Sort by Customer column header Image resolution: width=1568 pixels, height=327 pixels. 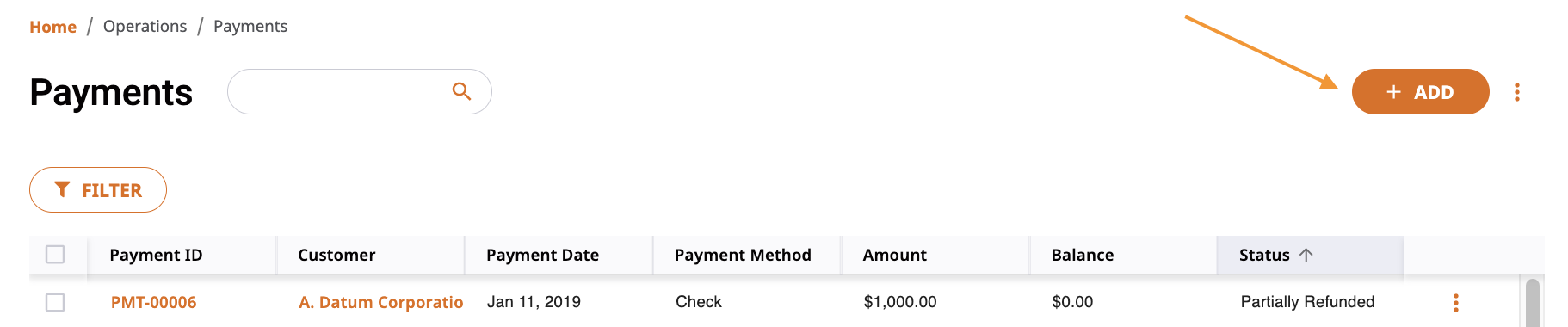point(336,255)
